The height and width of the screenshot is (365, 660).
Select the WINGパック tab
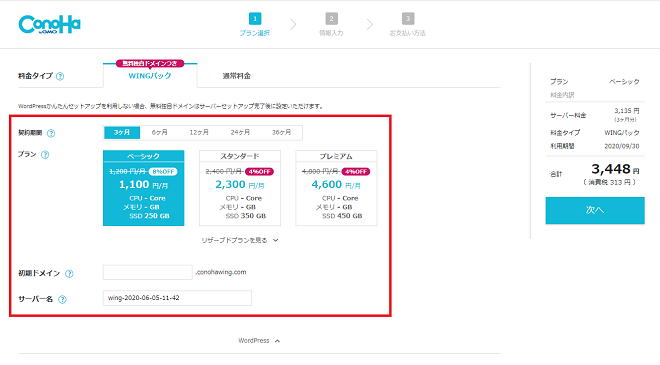[150, 76]
